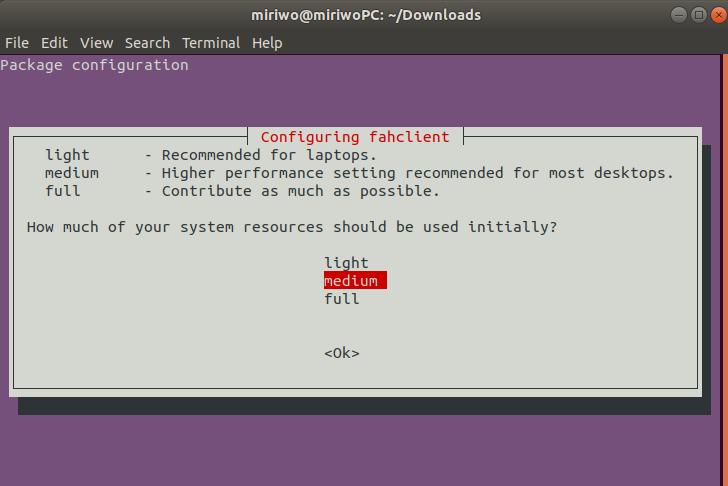Open the Help menu
Screen dimensions: 728x486
pos(267,43)
